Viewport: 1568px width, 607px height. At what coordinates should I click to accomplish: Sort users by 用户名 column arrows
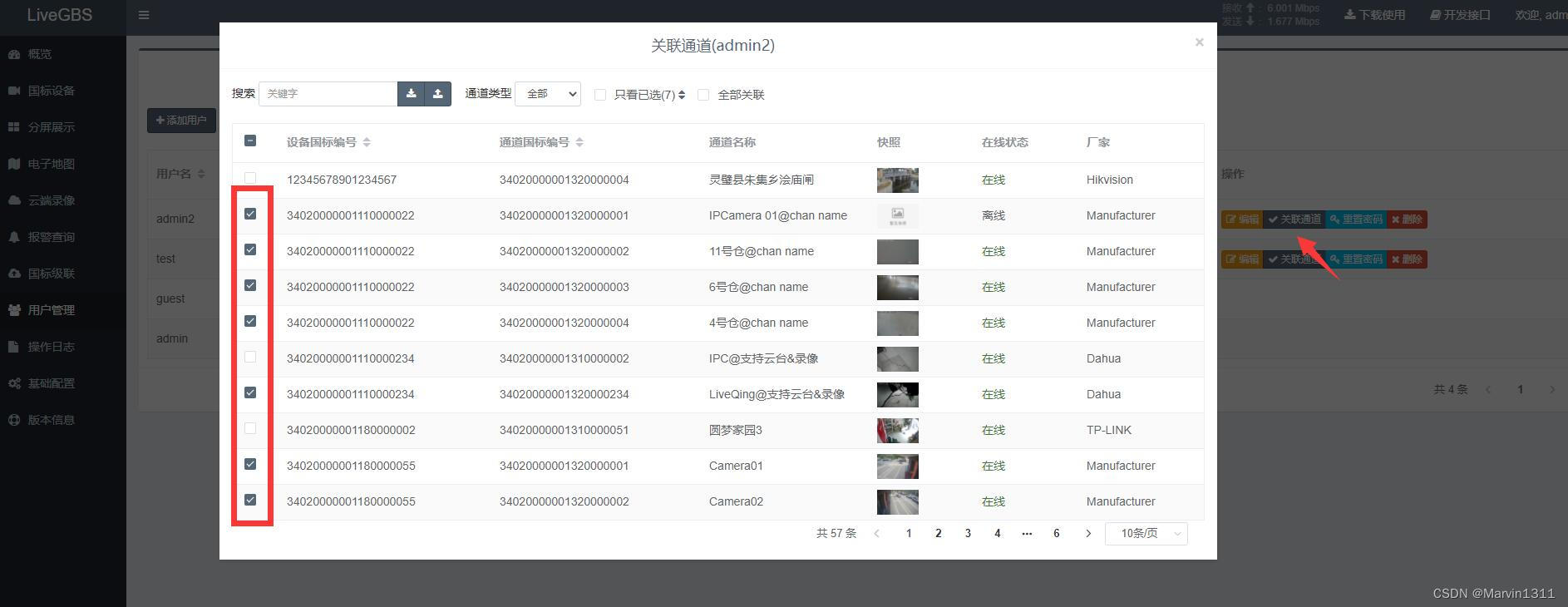click(201, 174)
